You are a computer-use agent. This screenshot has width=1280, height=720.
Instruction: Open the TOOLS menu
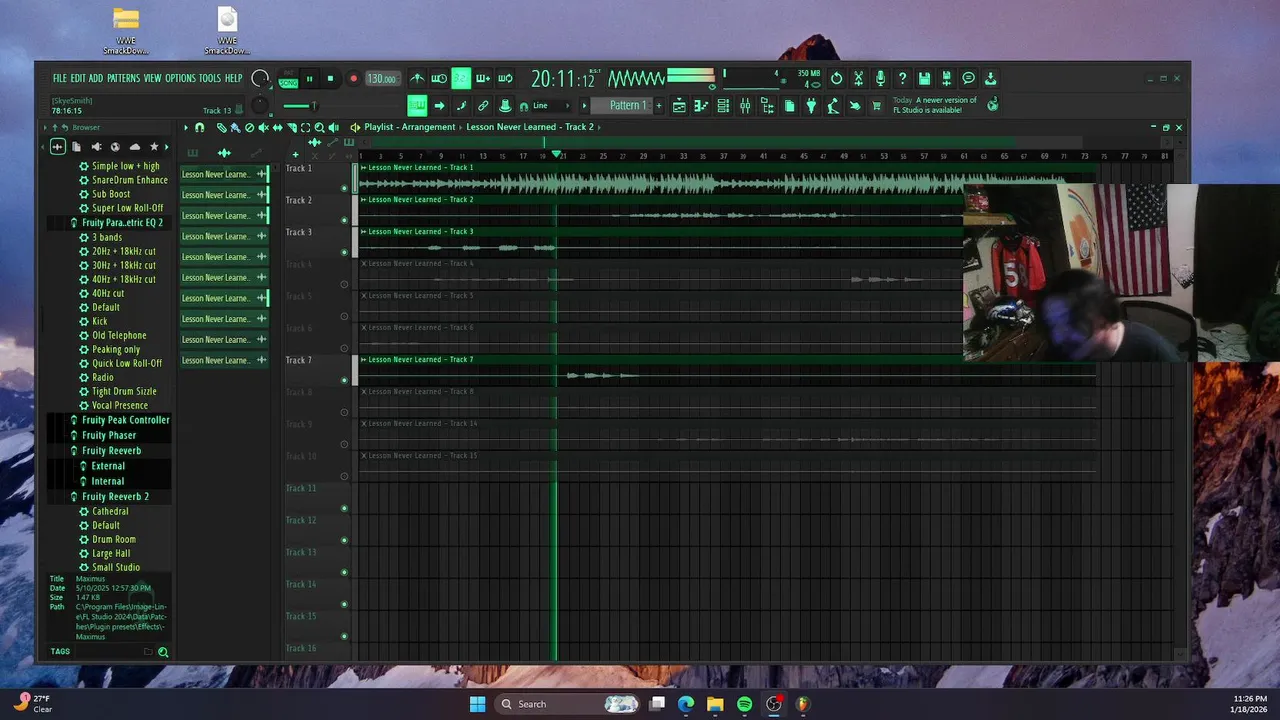click(x=209, y=78)
